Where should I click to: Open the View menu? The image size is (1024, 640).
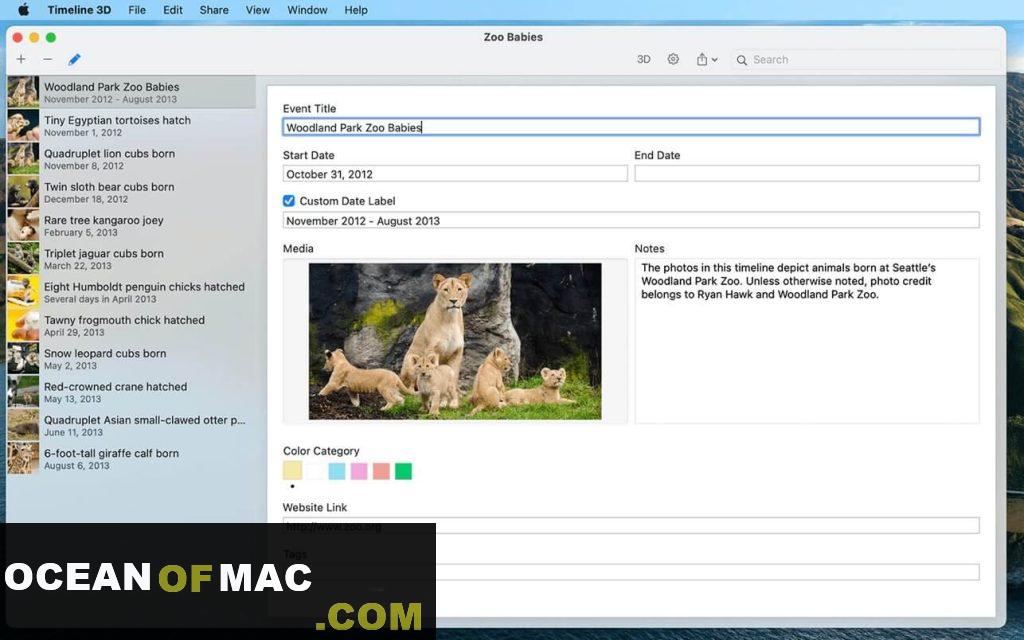258,10
